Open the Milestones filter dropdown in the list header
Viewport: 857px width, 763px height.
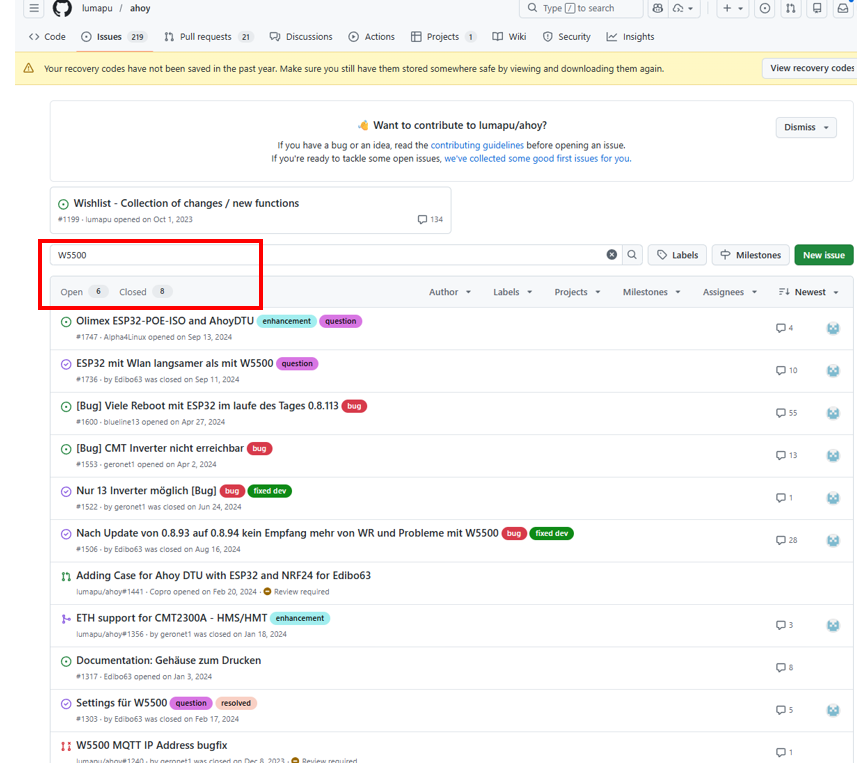(x=651, y=292)
